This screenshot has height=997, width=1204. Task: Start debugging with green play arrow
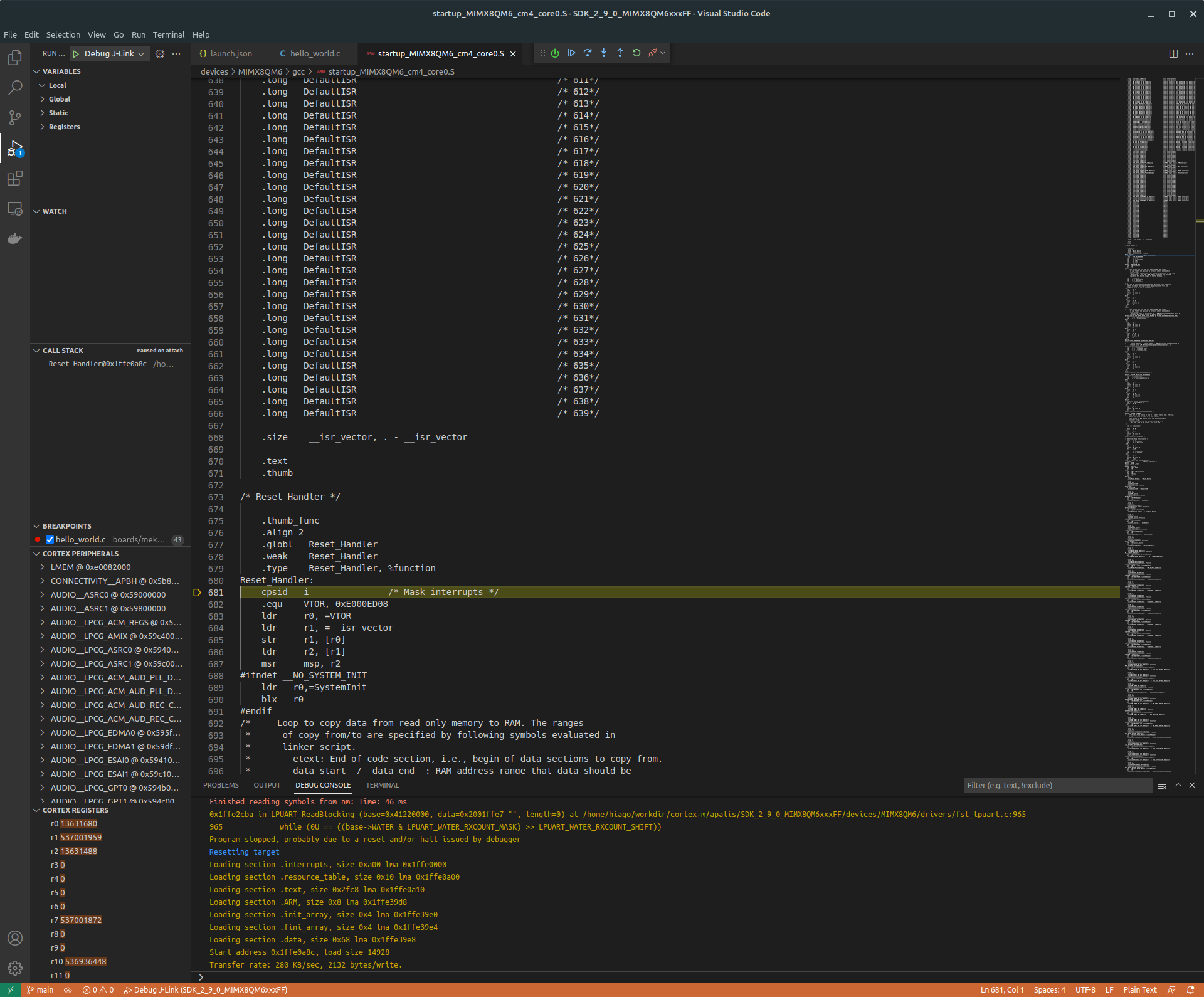click(x=76, y=54)
